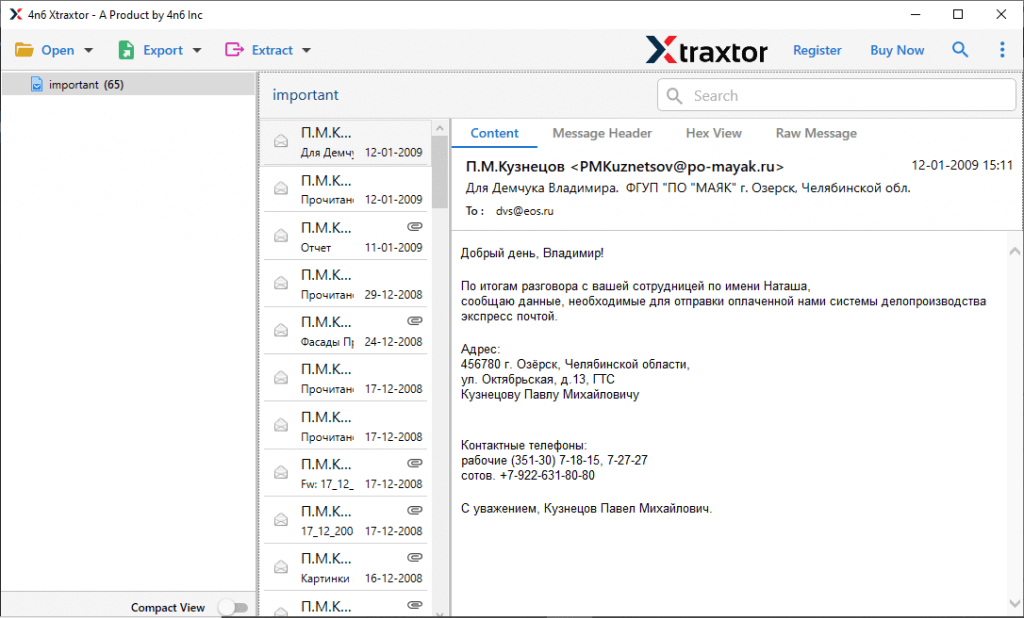This screenshot has height=618, width=1024.
Task: Select the '17_12_200' message row
Action: coord(346,520)
